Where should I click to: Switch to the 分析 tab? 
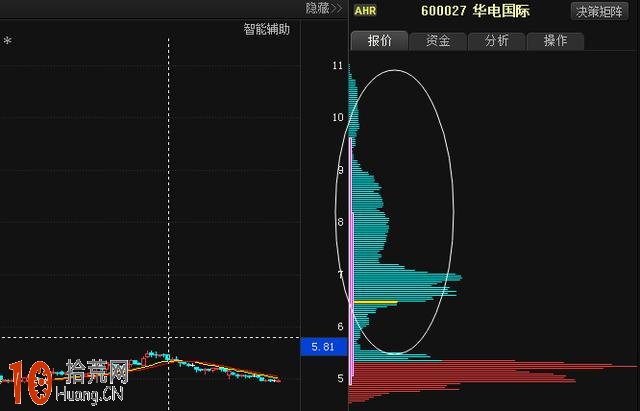497,41
